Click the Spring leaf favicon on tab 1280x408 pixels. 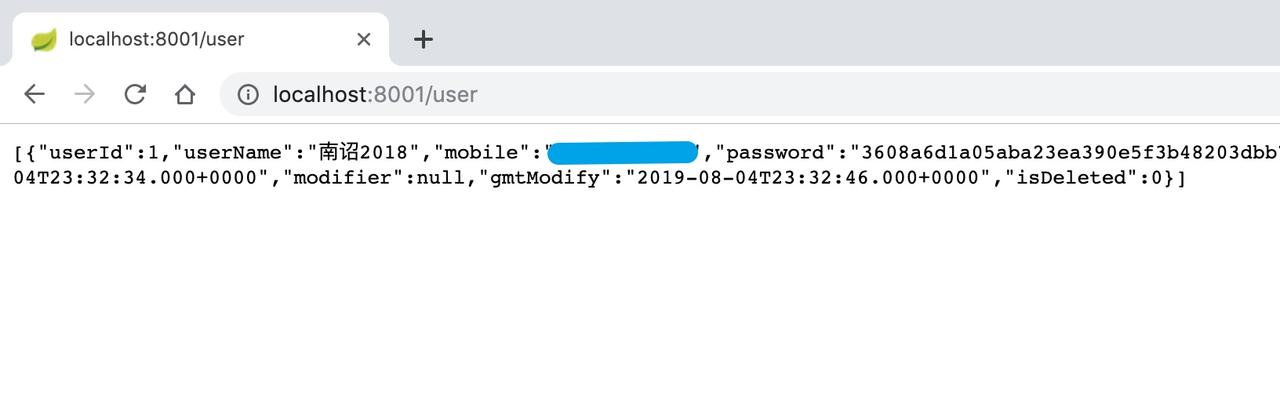(44, 39)
